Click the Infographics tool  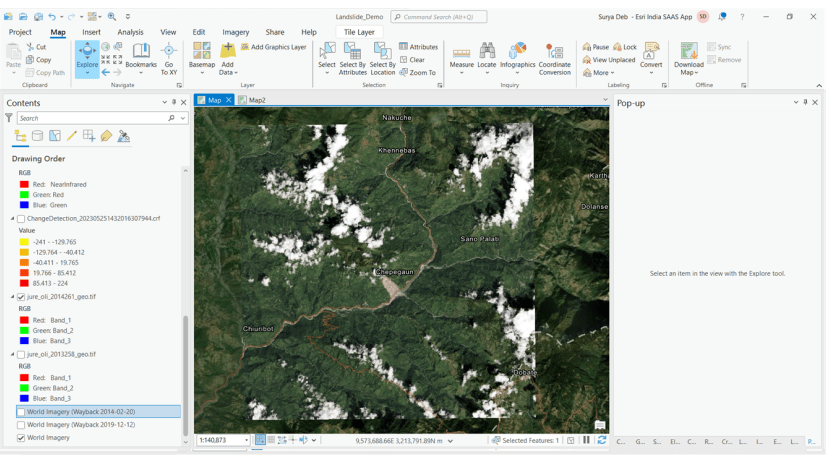click(517, 56)
